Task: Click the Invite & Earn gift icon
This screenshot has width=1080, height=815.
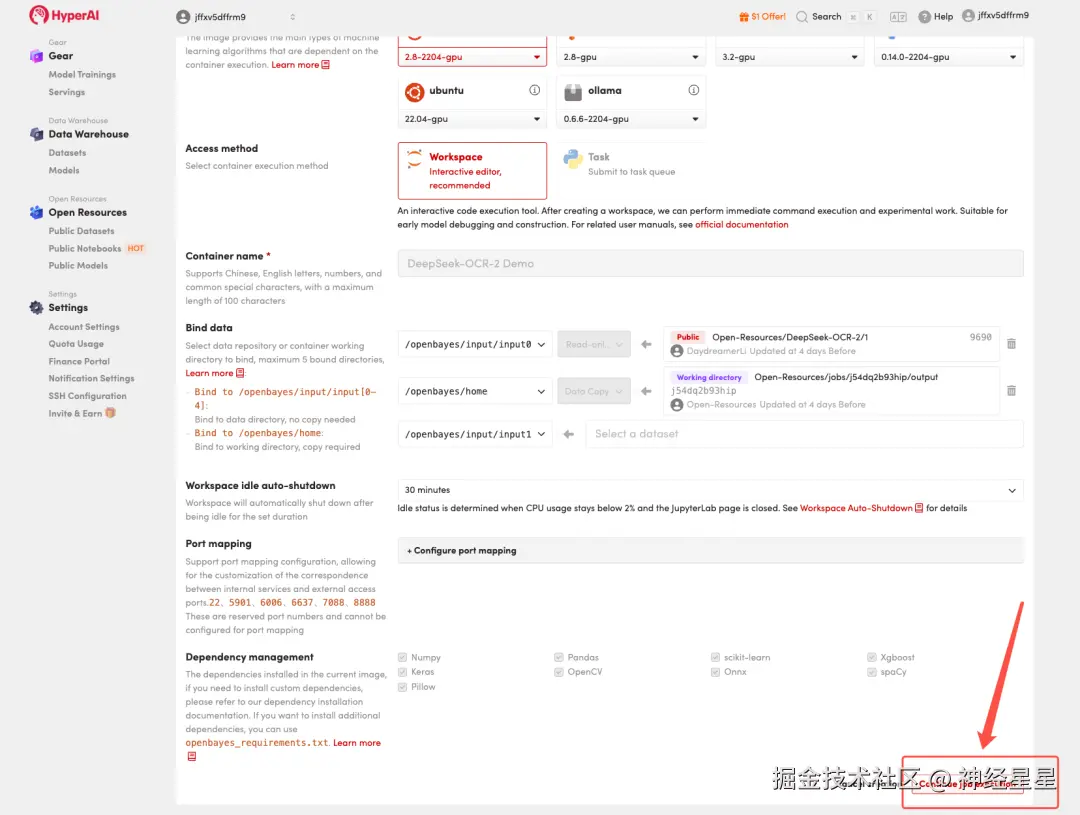Action: click(x=110, y=413)
